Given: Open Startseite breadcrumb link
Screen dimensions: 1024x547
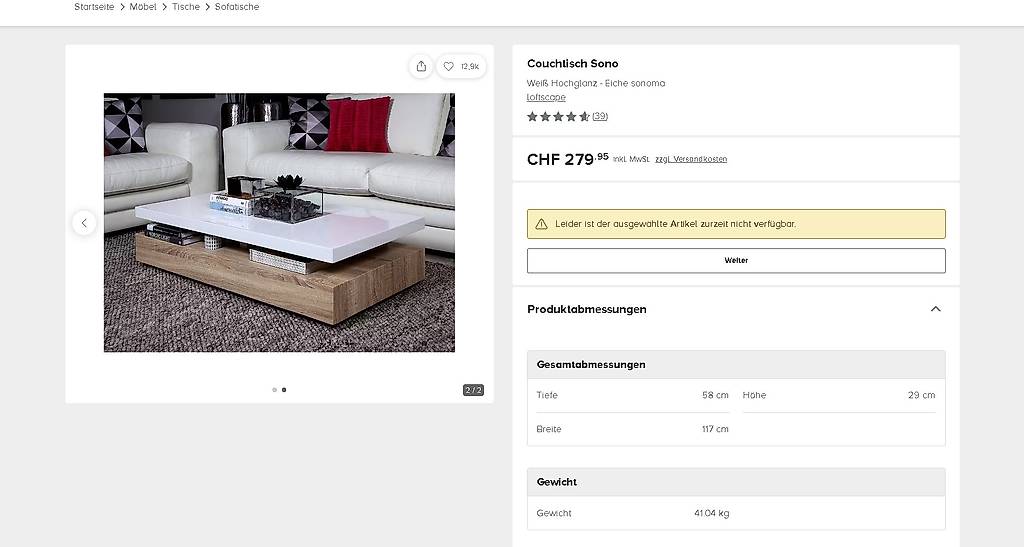Looking at the screenshot, I should (94, 7).
